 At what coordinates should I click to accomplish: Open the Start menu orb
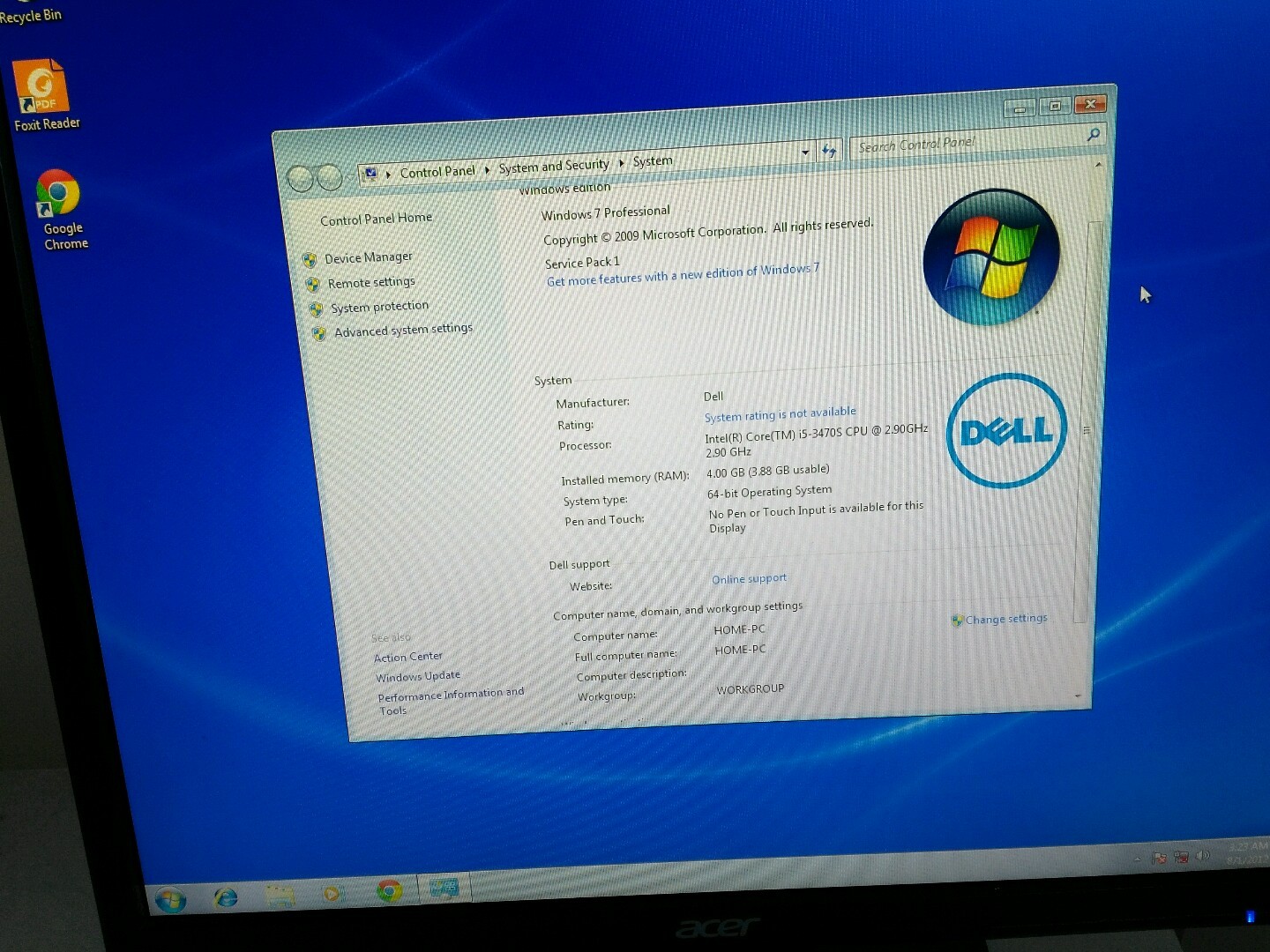coord(170,899)
